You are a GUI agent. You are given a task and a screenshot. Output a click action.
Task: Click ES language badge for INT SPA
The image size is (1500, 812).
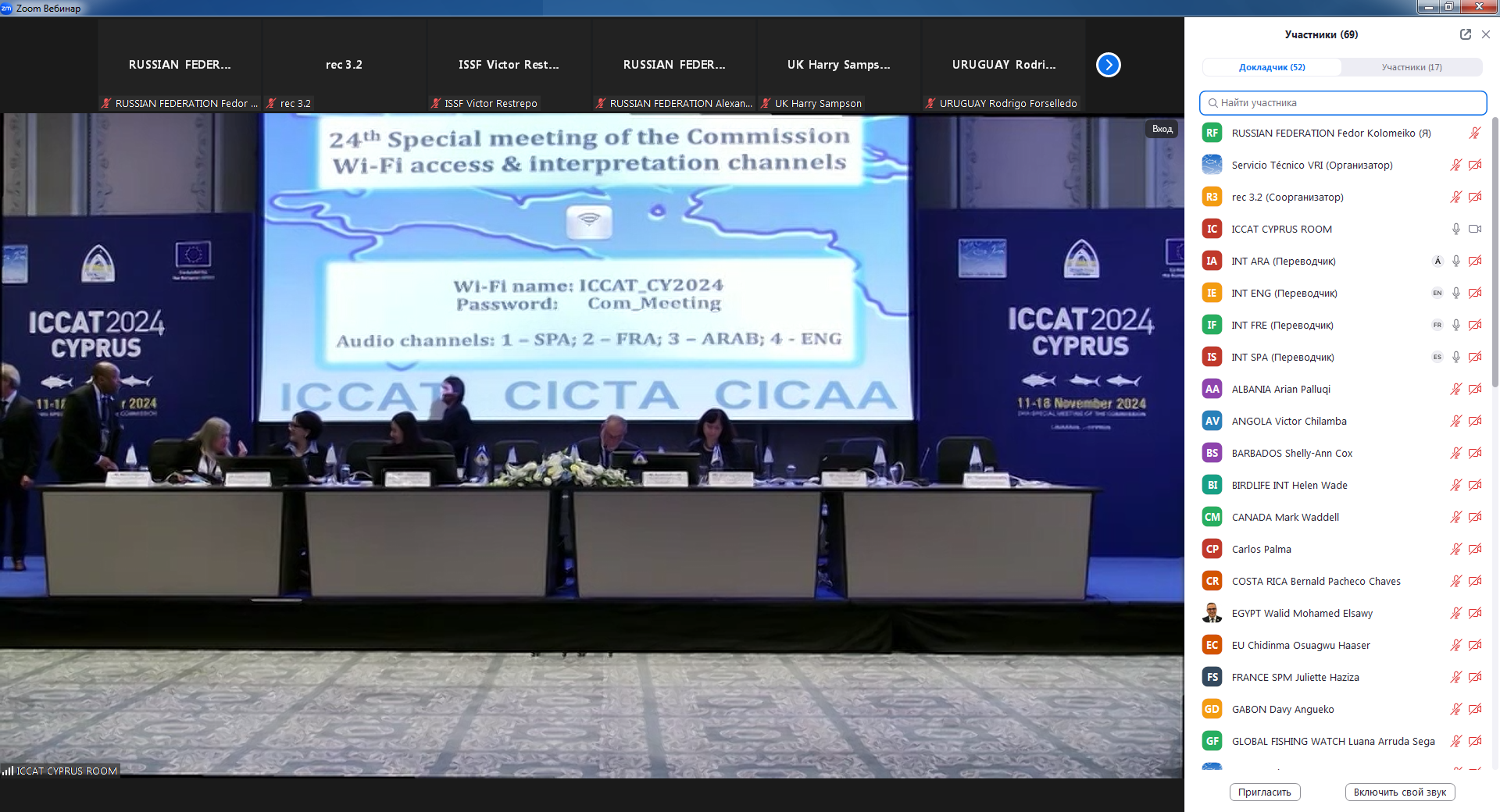[1437, 357]
